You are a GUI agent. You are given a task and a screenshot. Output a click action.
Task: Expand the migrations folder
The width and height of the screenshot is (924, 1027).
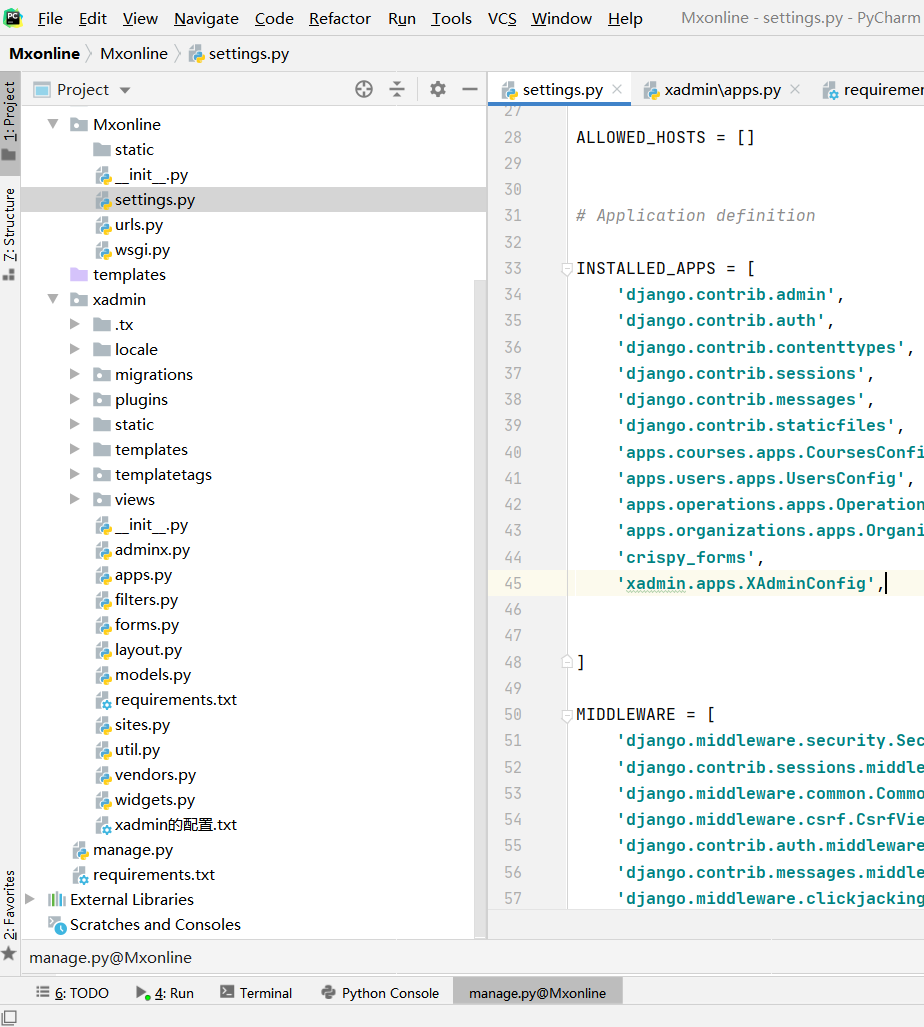coord(75,374)
